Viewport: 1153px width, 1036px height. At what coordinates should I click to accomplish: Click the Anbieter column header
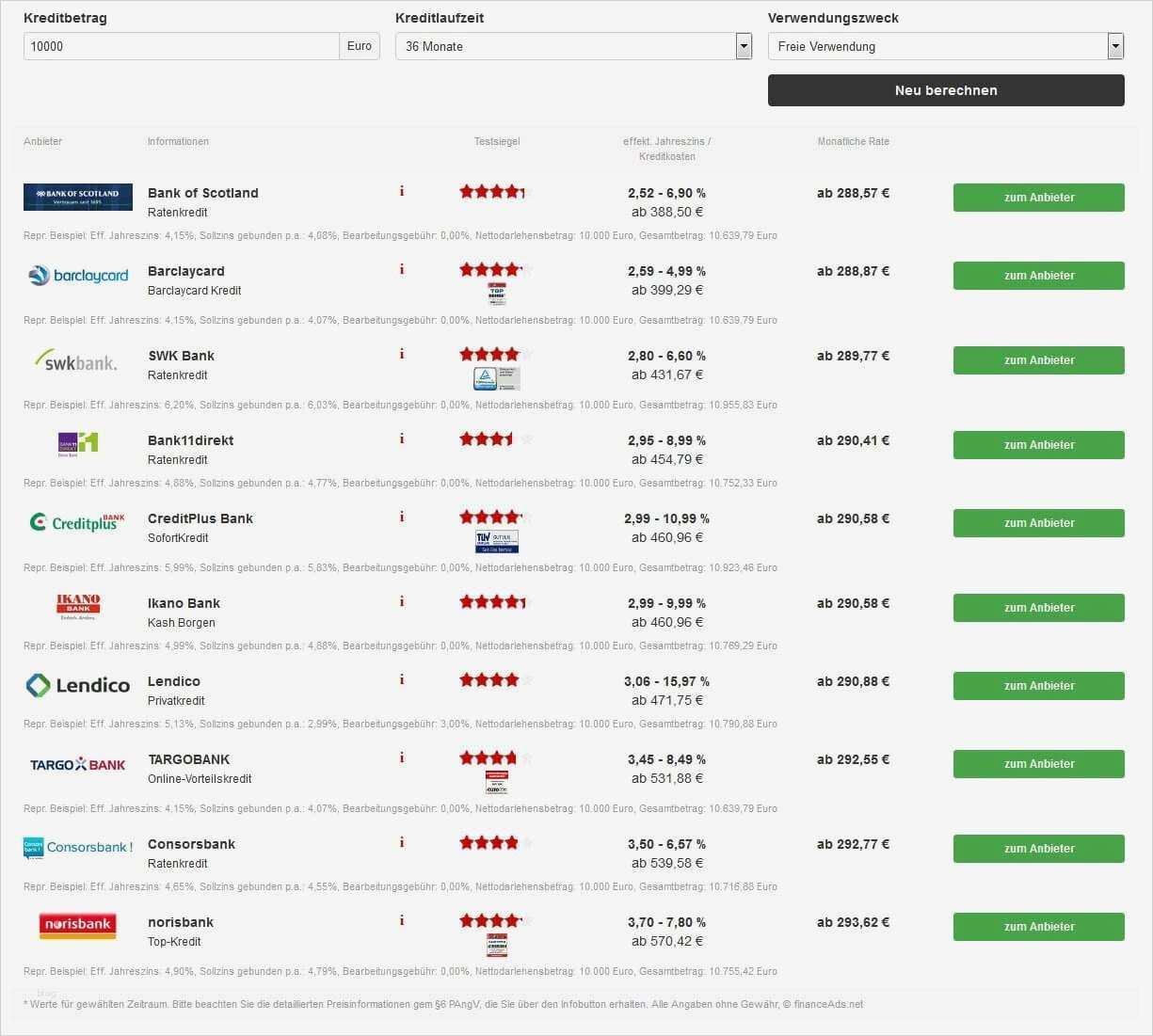(42, 141)
